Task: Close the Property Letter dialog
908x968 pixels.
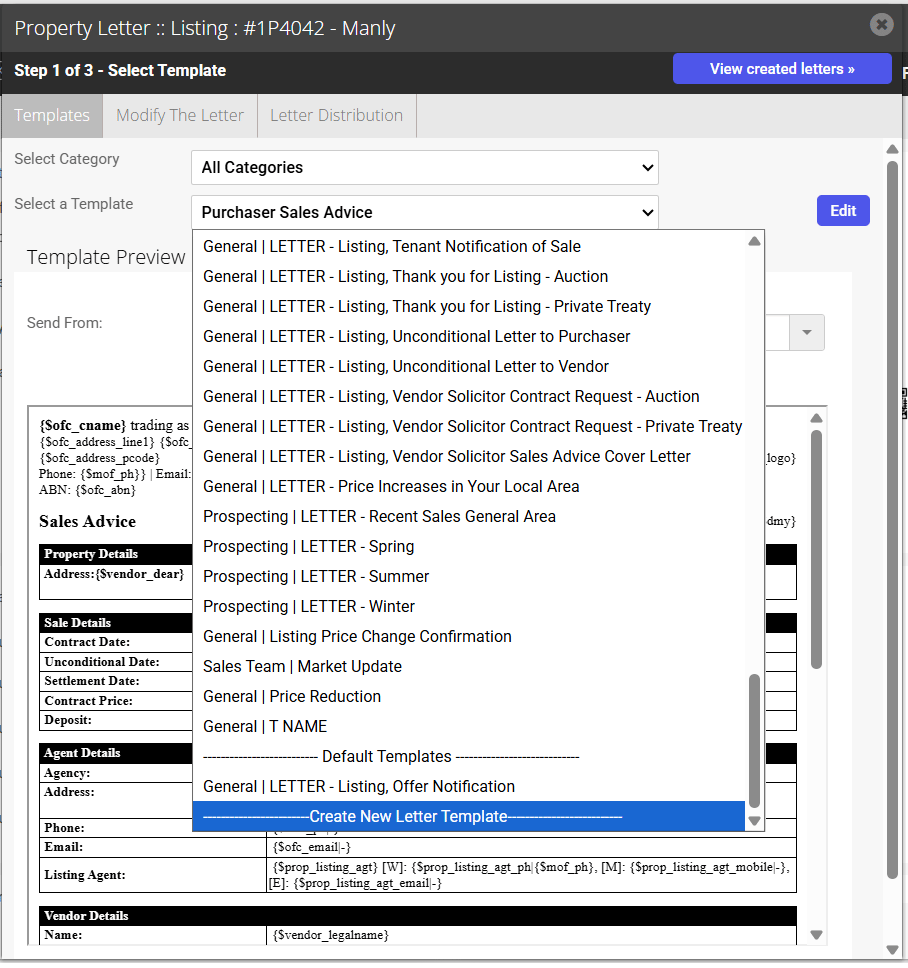Action: [x=881, y=25]
